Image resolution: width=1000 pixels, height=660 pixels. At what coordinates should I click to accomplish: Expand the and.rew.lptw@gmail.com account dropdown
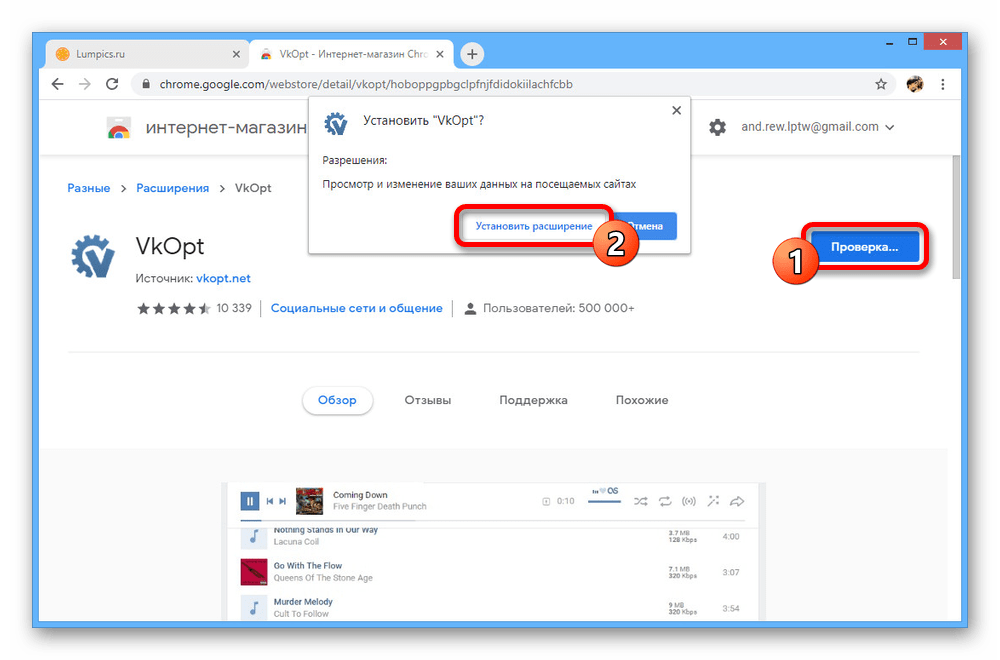pos(818,127)
